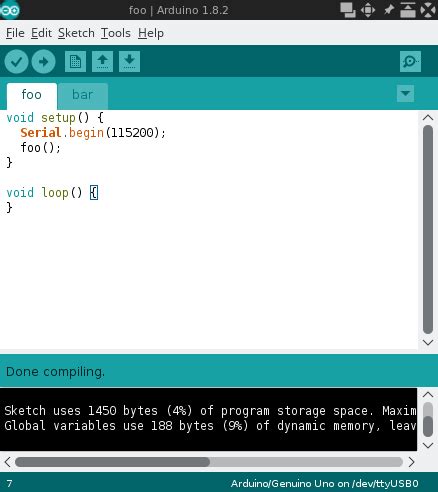The height and width of the screenshot is (492, 438).
Task: Save sketch using the down-arrow icon
Action: point(129,62)
